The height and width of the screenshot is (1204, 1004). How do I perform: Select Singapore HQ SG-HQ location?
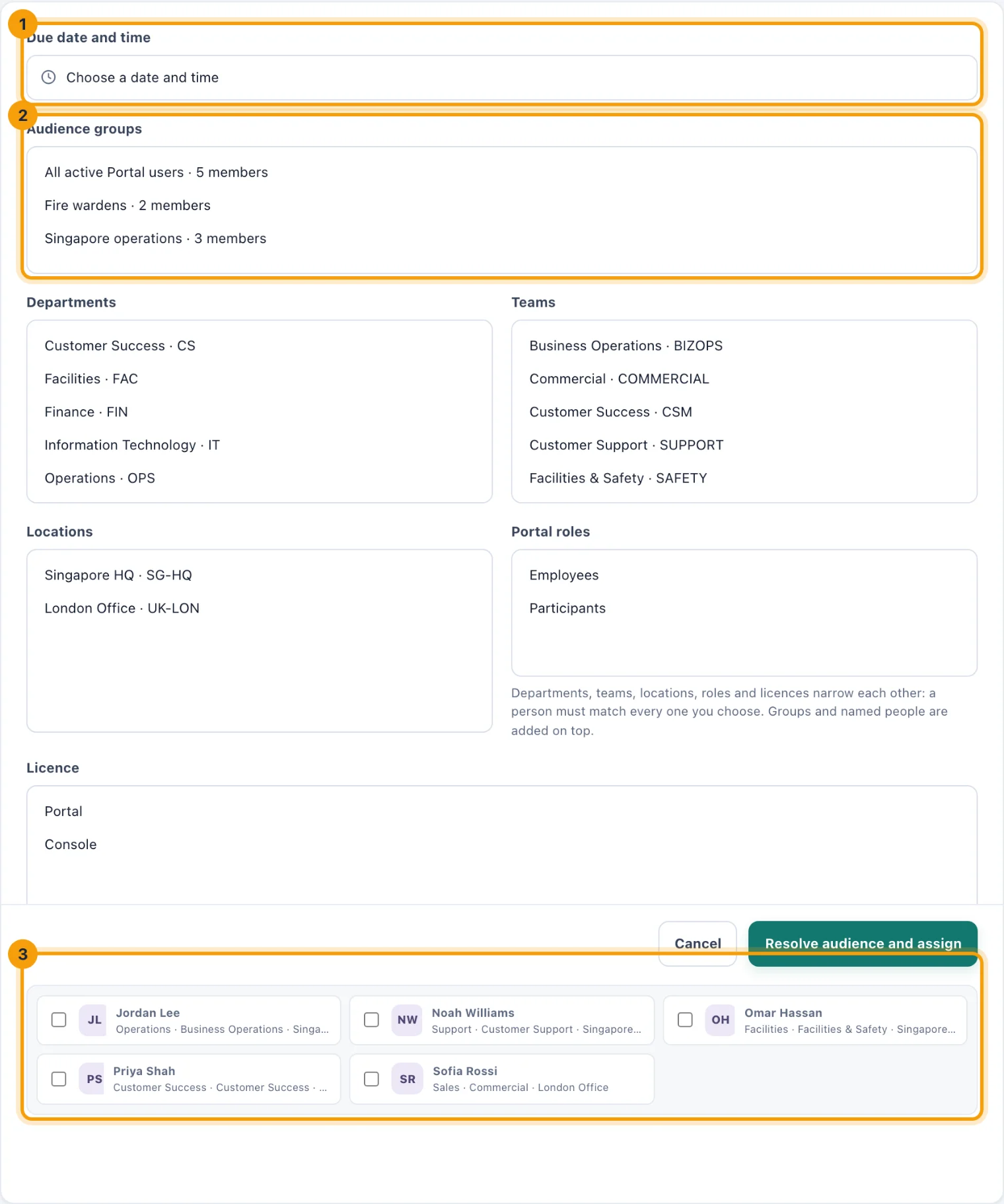point(118,575)
